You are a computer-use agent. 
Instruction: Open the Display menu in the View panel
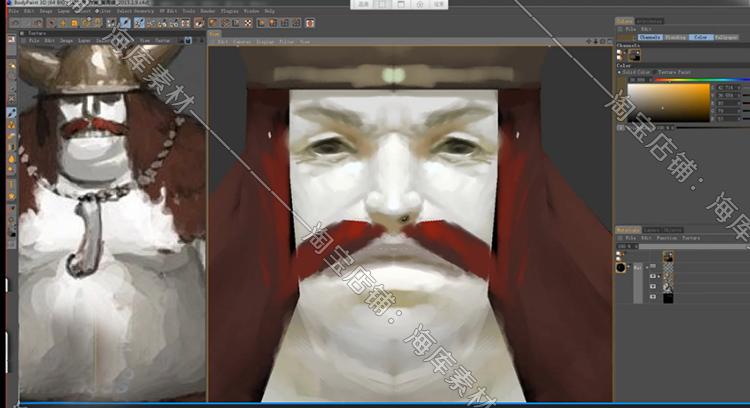265,42
